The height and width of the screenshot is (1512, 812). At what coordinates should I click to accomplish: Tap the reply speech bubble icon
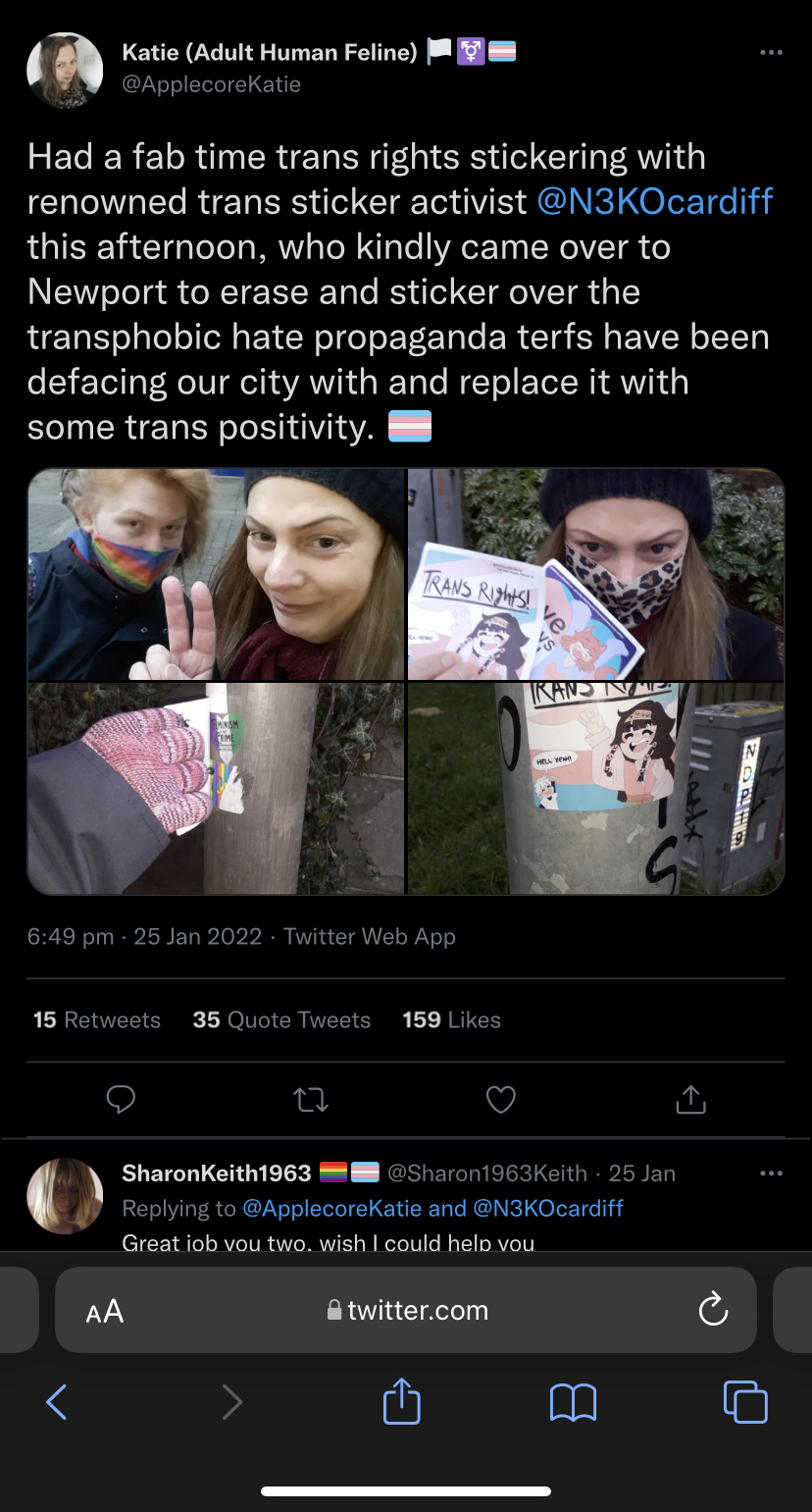coord(121,1100)
